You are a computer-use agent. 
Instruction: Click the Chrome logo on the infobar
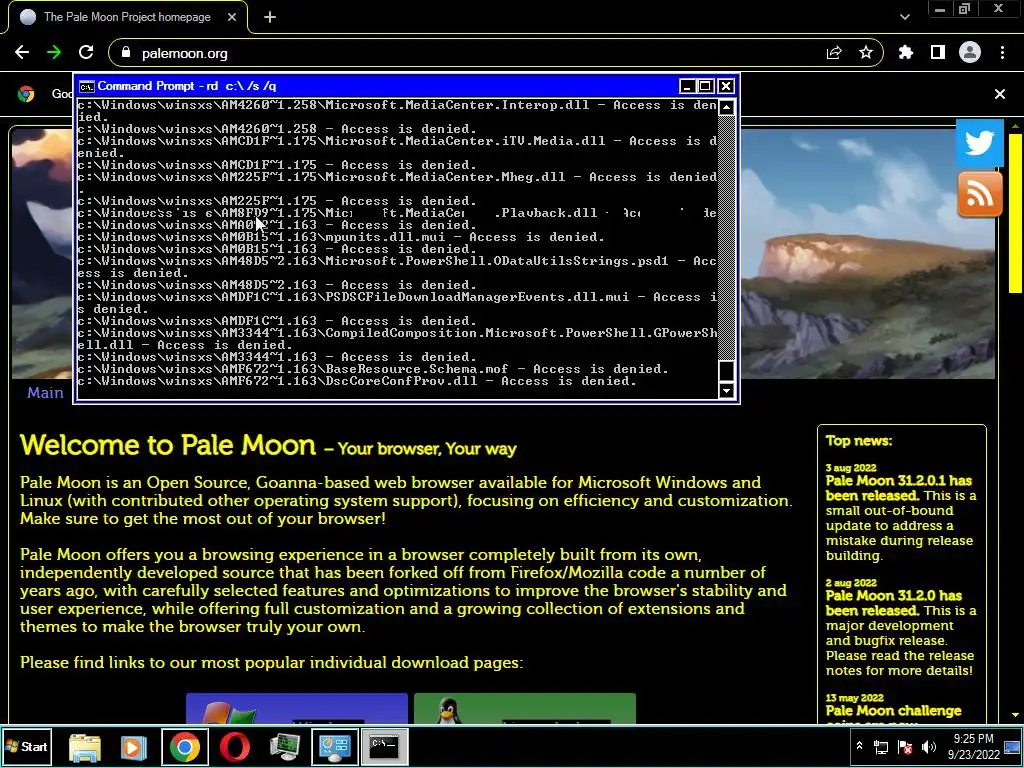[26, 94]
